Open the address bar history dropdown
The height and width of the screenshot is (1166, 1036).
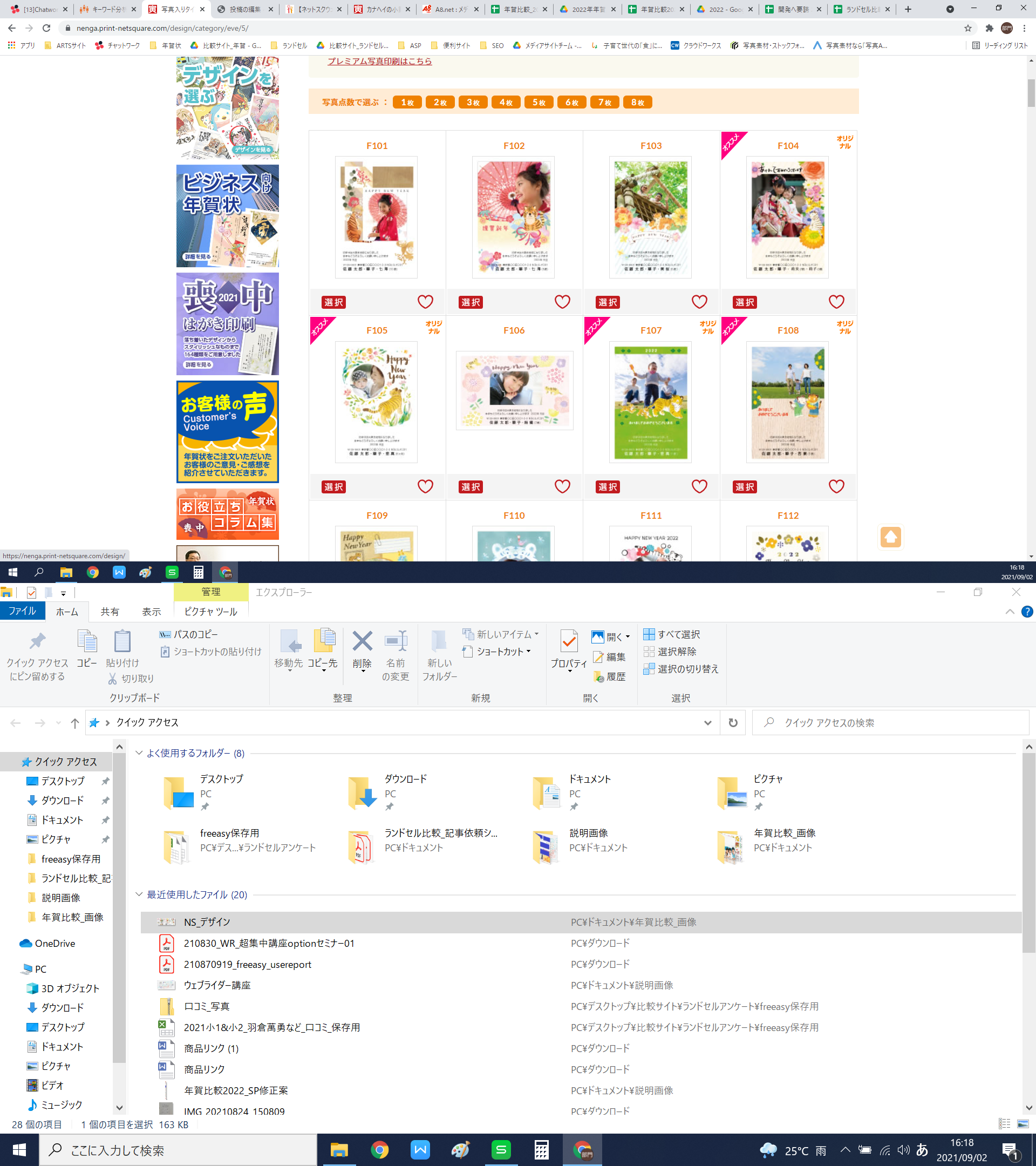tap(707, 723)
